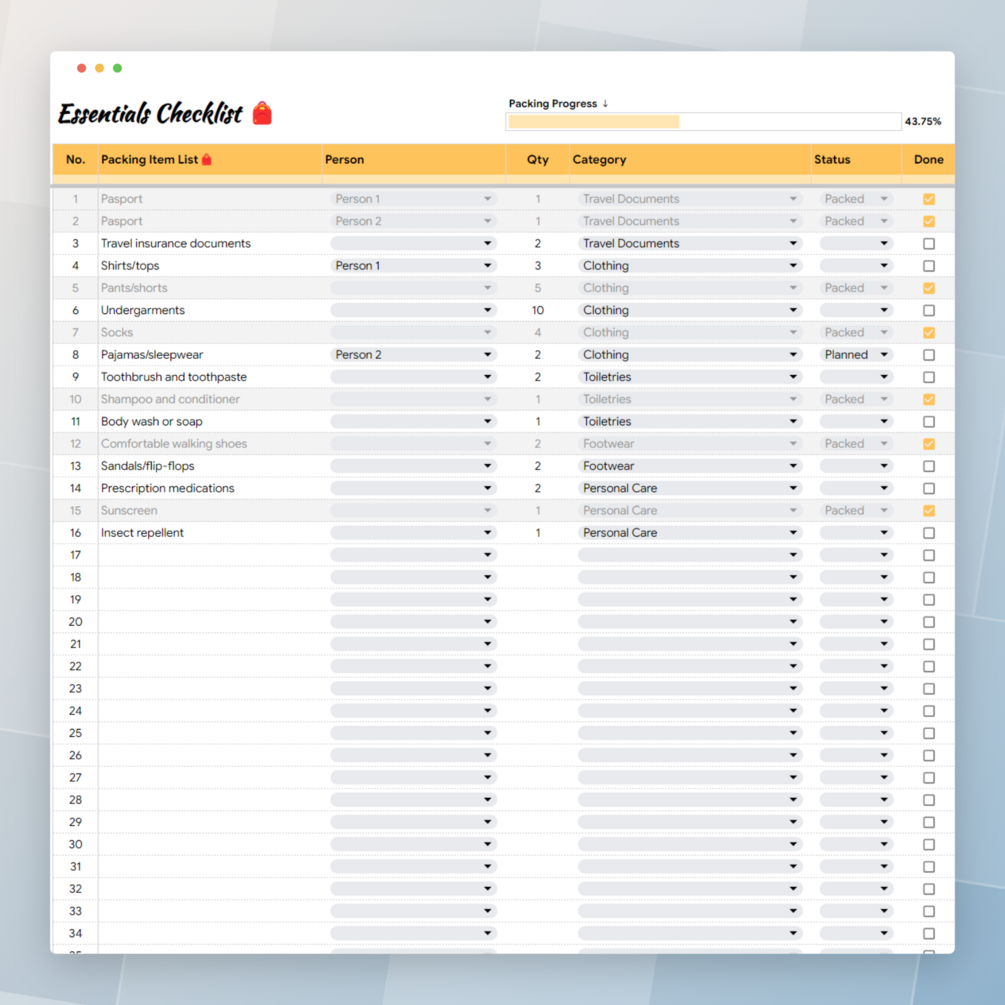This screenshot has width=1005, height=1005.
Task: Check the Done box in row 25
Action: coord(929,733)
